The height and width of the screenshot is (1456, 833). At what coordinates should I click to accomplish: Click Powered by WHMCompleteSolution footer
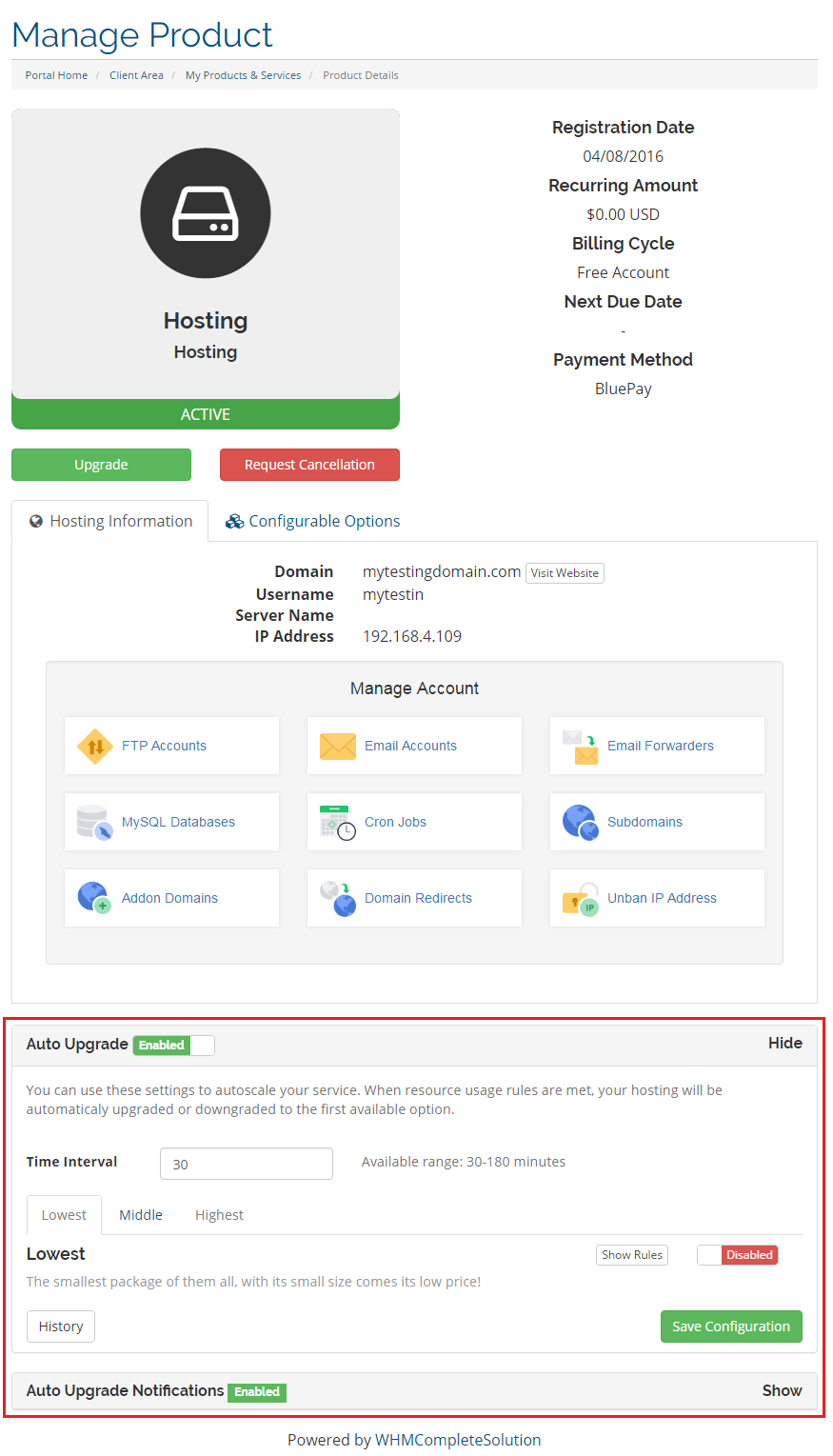(x=414, y=1440)
